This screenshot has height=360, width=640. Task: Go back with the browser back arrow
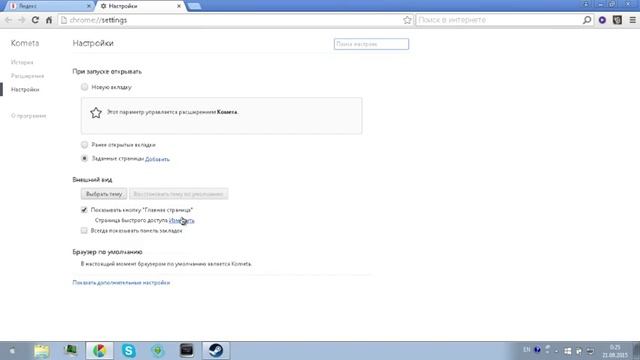[9, 20]
